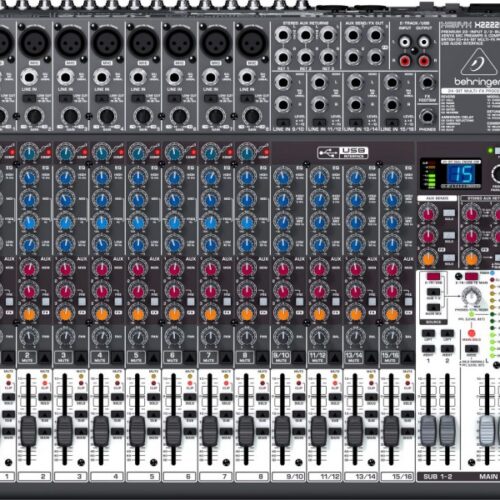Click the channel 15/16 balance knob
The width and height of the screenshot is (500, 500).
392,337
